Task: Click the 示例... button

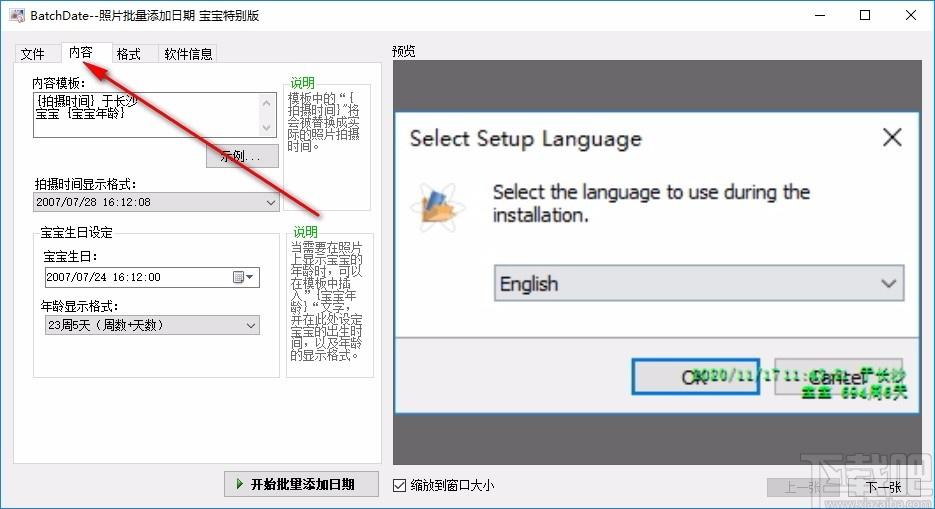Action: 241,155
